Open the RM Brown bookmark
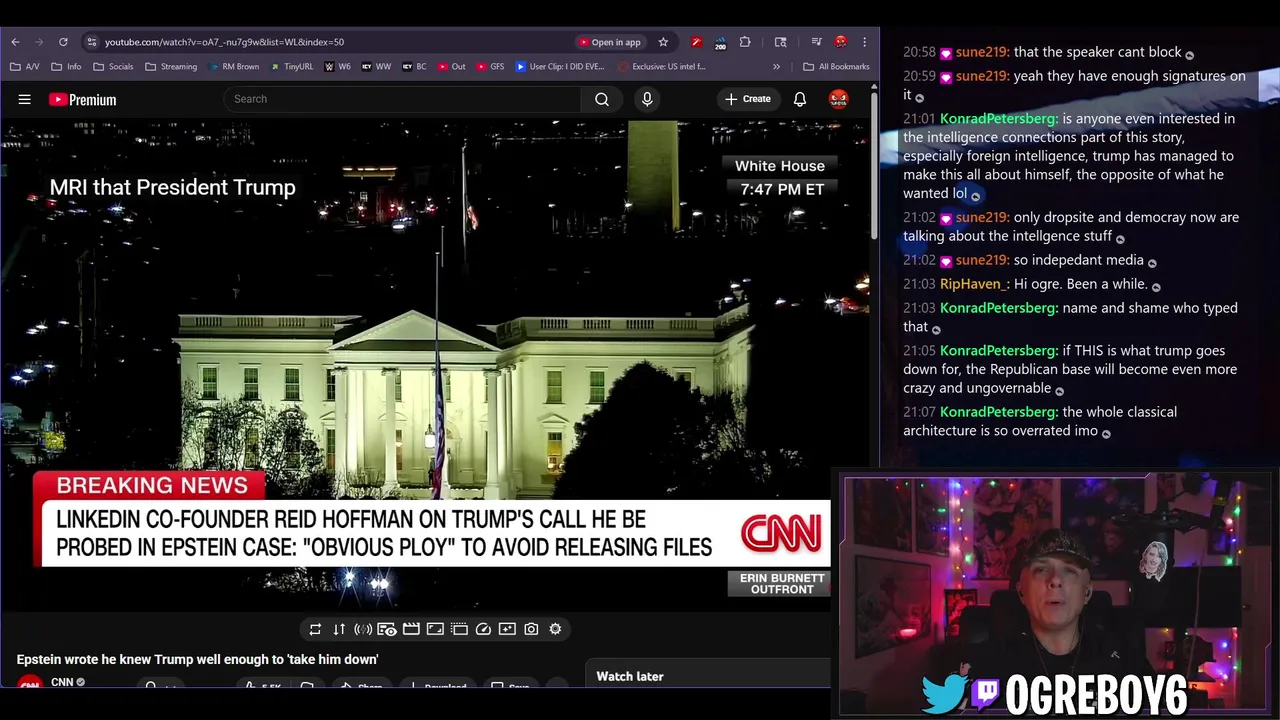This screenshot has width=1280, height=720. [x=233, y=67]
